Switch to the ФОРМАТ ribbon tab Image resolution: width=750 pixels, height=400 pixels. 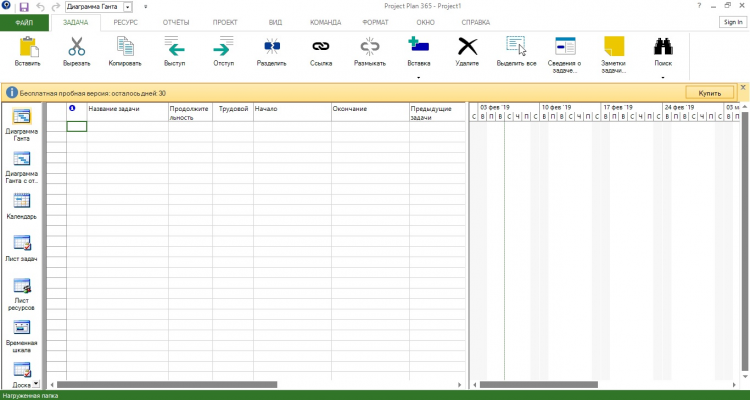point(375,22)
